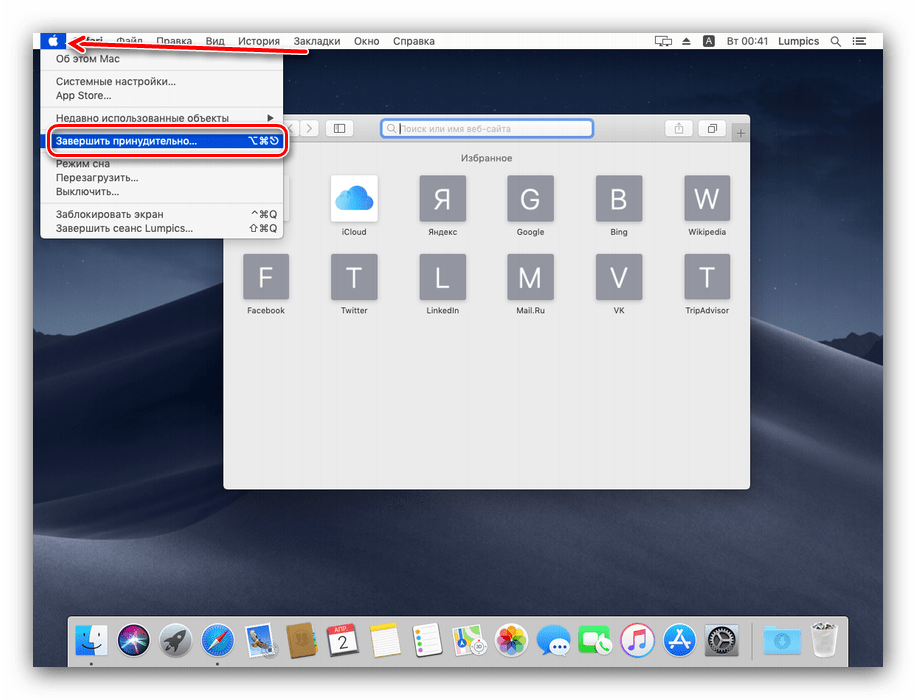Open Bing favorite tile
Image resolution: width=916 pixels, height=700 pixels.
click(619, 199)
